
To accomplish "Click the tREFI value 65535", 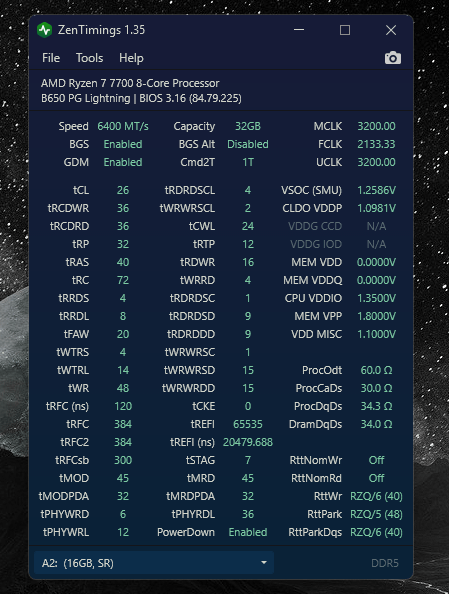I will pyautogui.click(x=247, y=424).
